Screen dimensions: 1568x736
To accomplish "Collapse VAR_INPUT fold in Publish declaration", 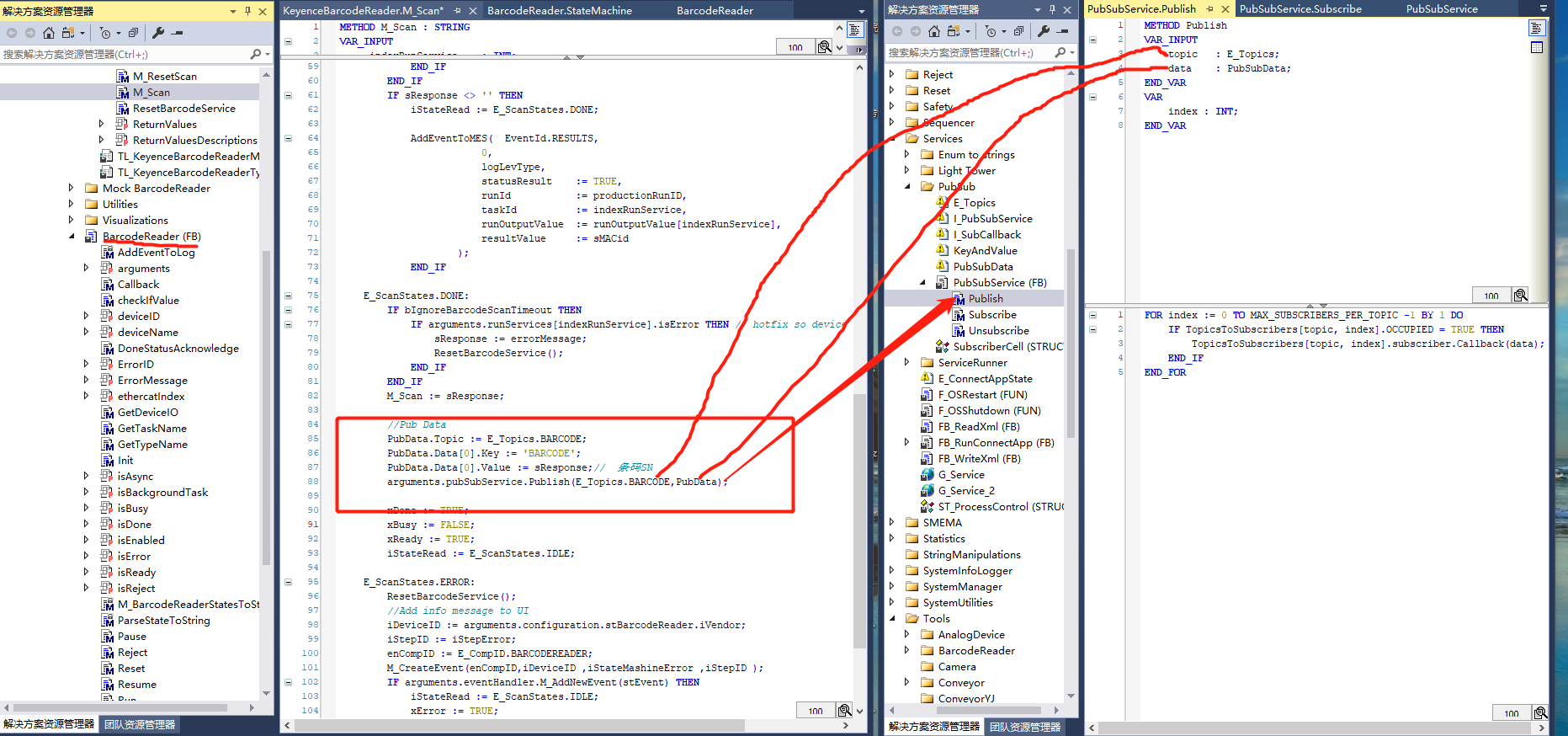I will (1092, 40).
